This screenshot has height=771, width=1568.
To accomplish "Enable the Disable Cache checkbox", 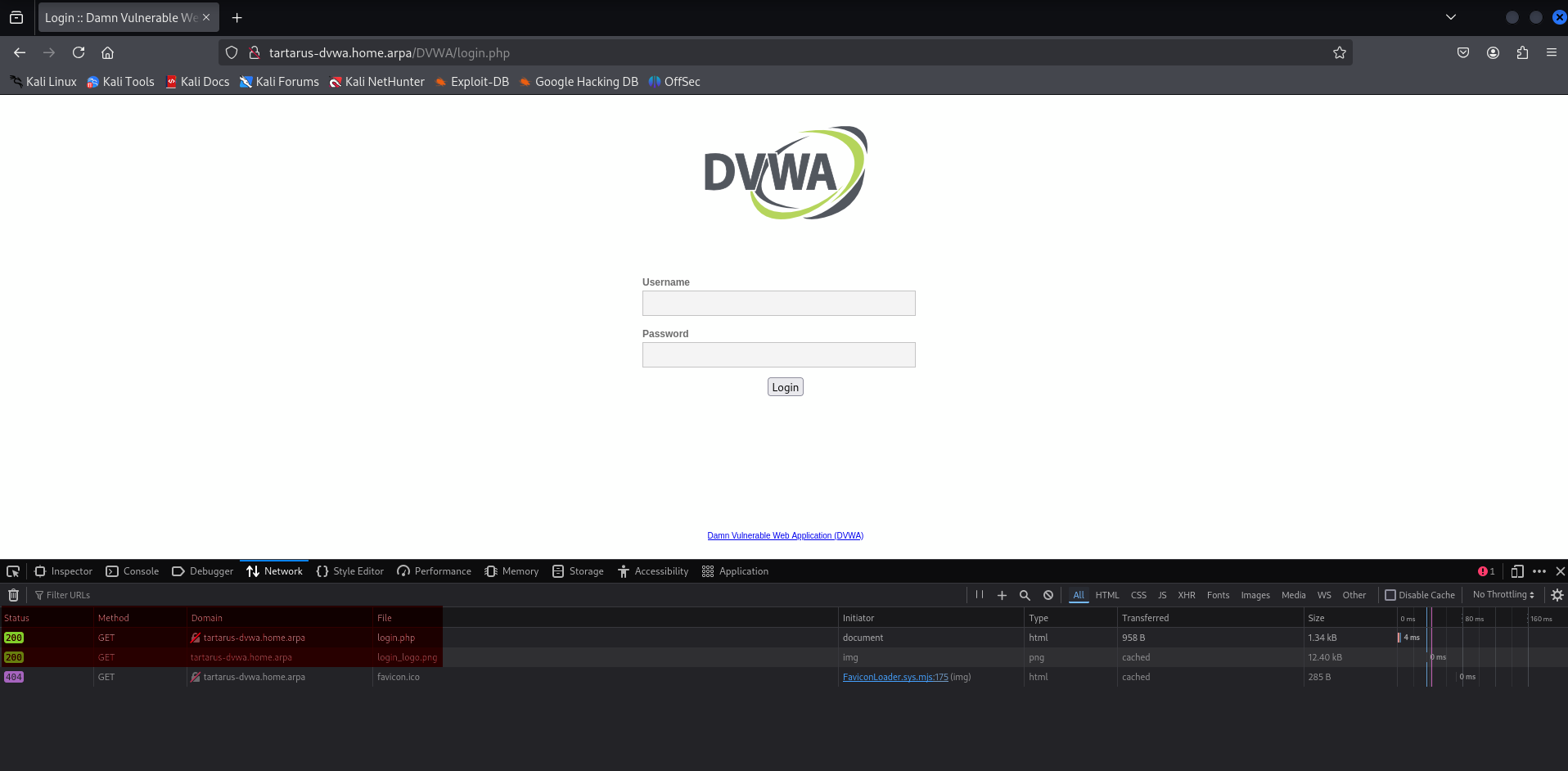I will click(1390, 595).
